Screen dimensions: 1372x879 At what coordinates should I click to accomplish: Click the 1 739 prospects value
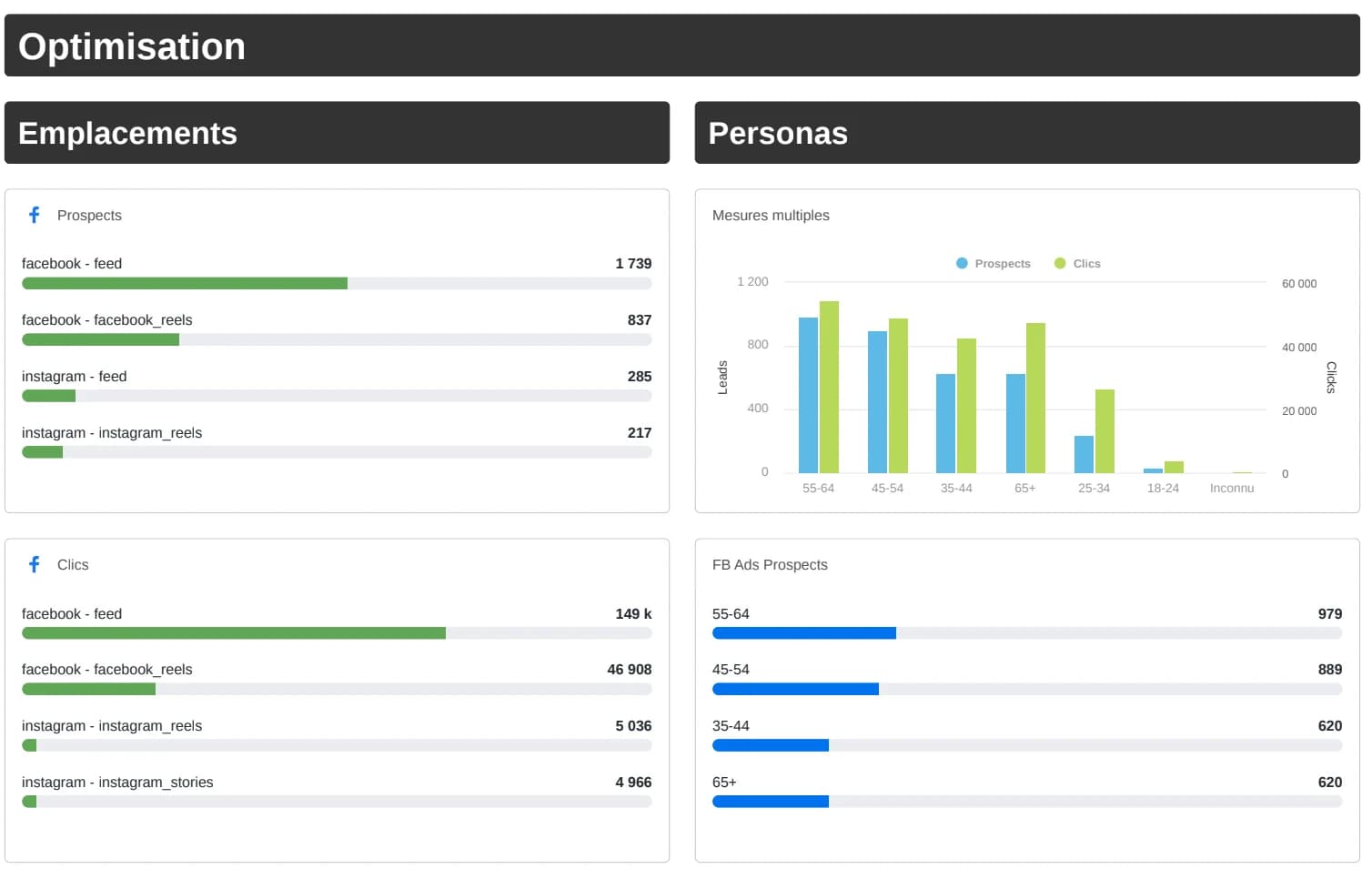[x=633, y=263]
